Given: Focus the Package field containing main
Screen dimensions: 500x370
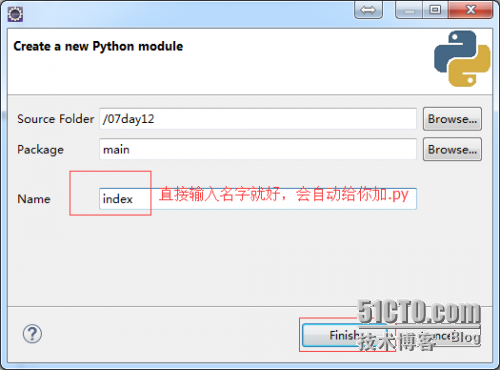Looking at the screenshot, I should pyautogui.click(x=258, y=149).
